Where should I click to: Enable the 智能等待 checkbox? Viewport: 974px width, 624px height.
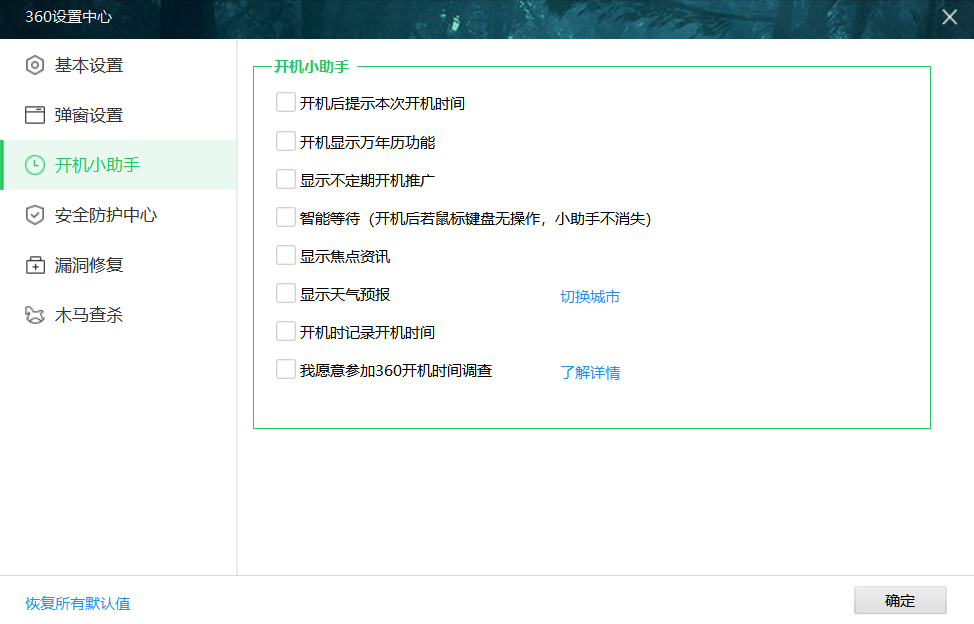(x=286, y=217)
